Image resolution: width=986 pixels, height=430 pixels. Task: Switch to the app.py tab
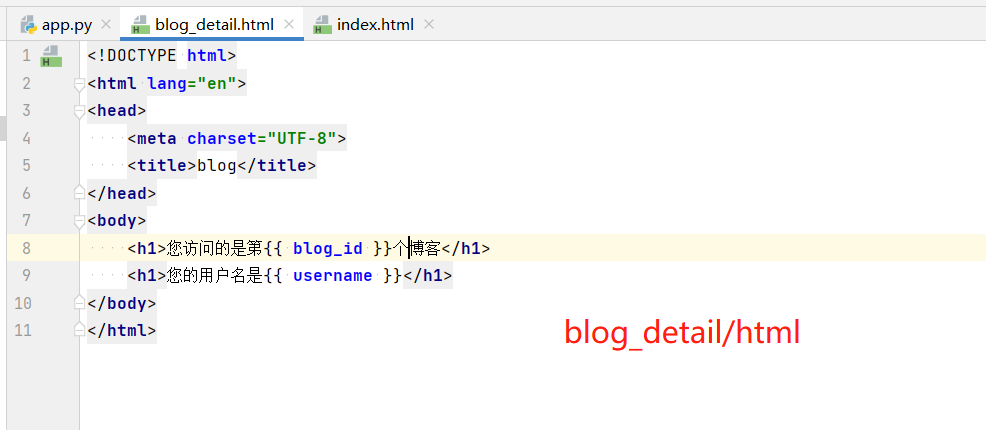click(66, 25)
